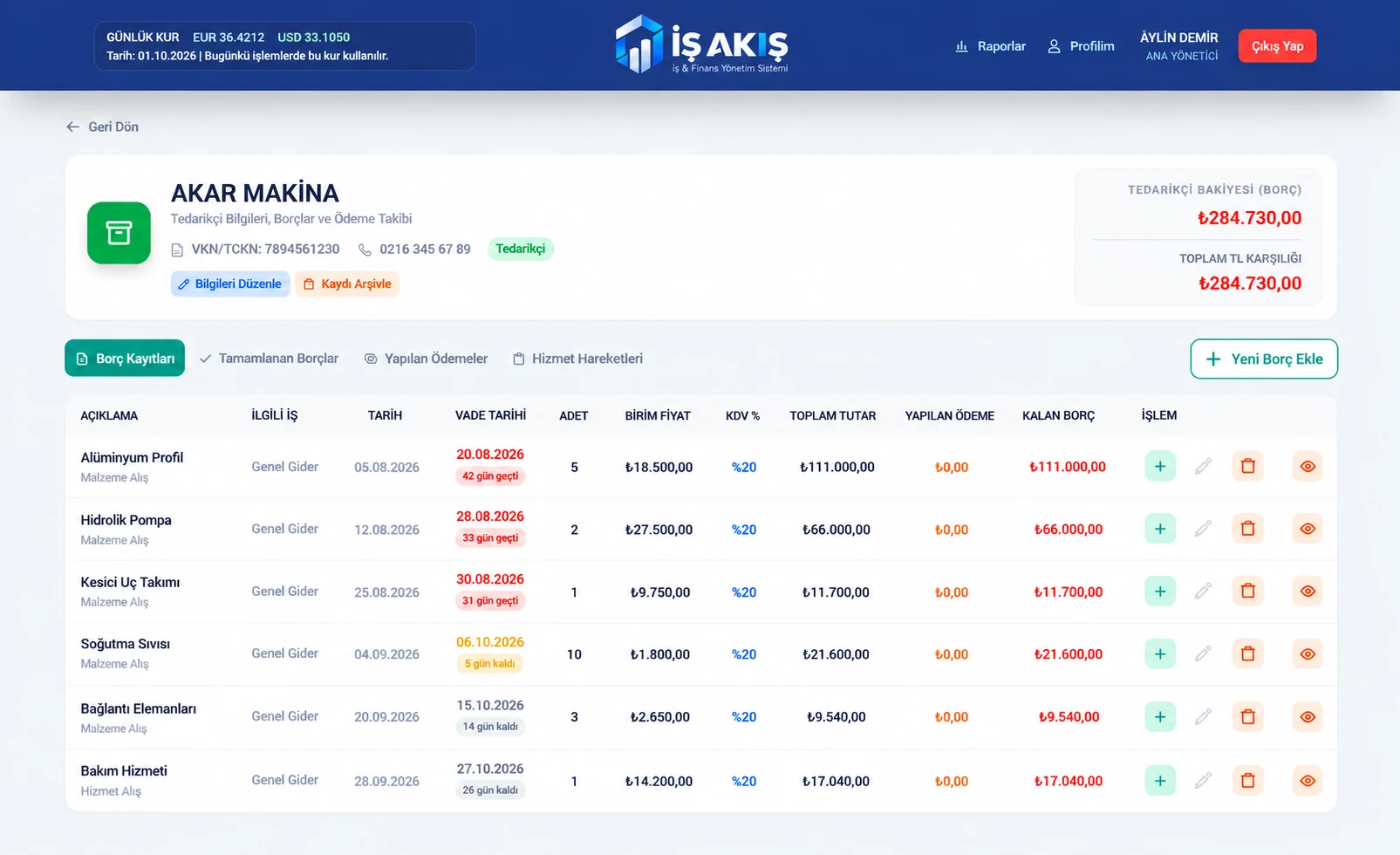Add payment to Bağlantı Elemanları via plus icon
This screenshot has width=1400, height=855.
pos(1160,717)
